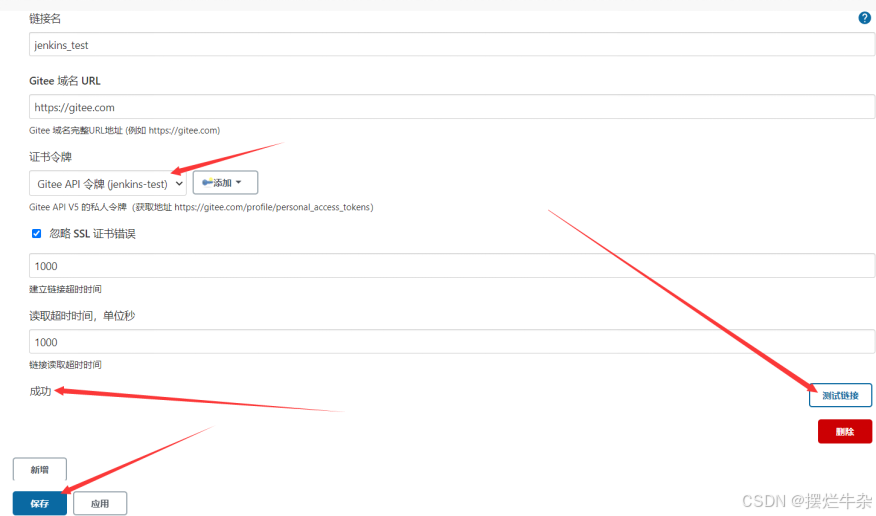The width and height of the screenshot is (876, 516).
Task: Select the 链接读取超时时间 hint text
Action: [65, 365]
